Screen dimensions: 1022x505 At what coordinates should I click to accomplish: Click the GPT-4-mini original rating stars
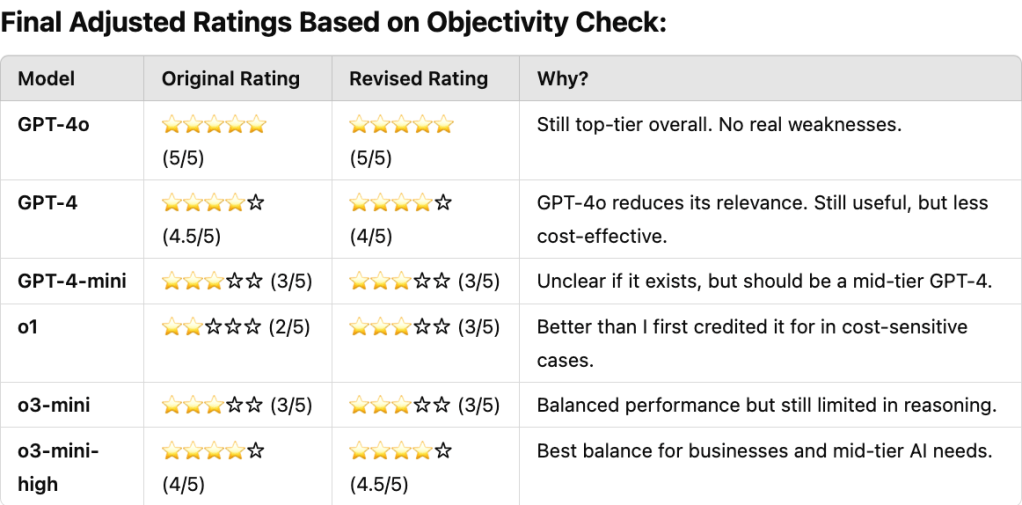[212, 281]
